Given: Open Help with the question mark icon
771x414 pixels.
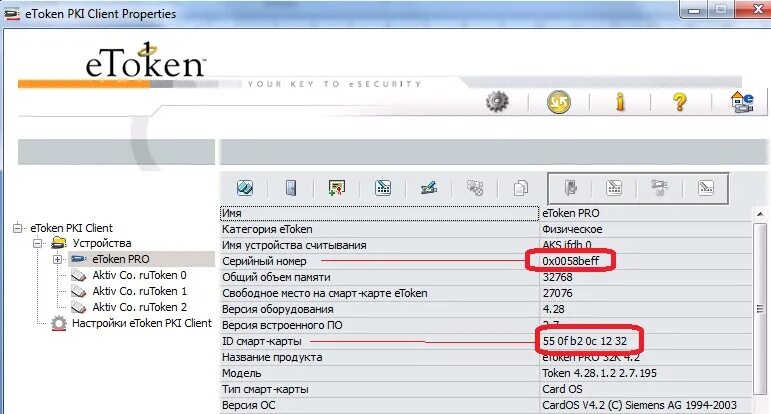Looking at the screenshot, I should tap(680, 102).
